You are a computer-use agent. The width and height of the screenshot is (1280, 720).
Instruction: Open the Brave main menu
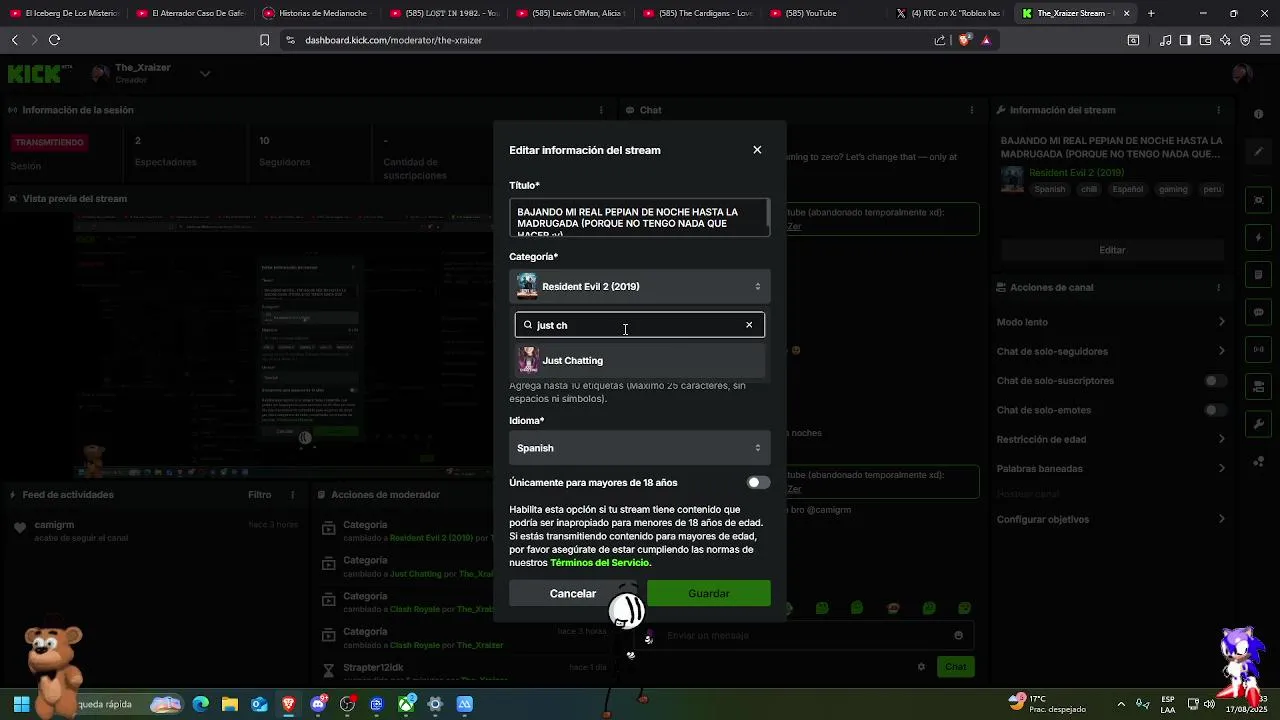pos(1265,40)
